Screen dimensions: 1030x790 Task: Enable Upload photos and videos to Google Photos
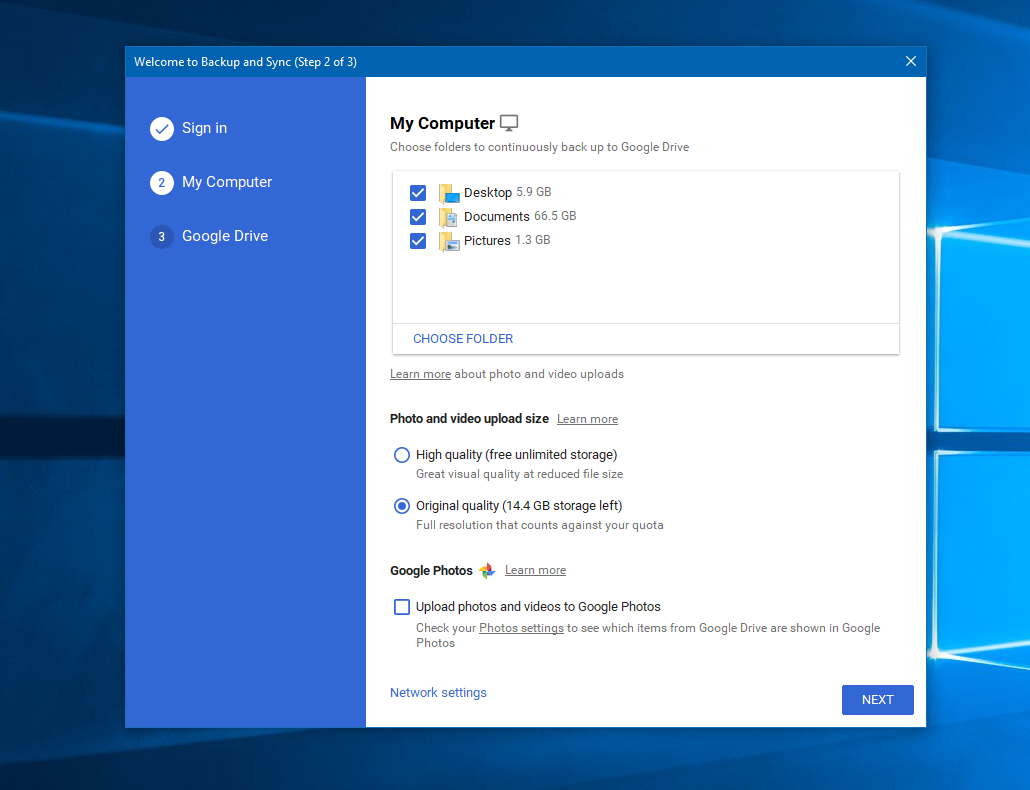[401, 607]
